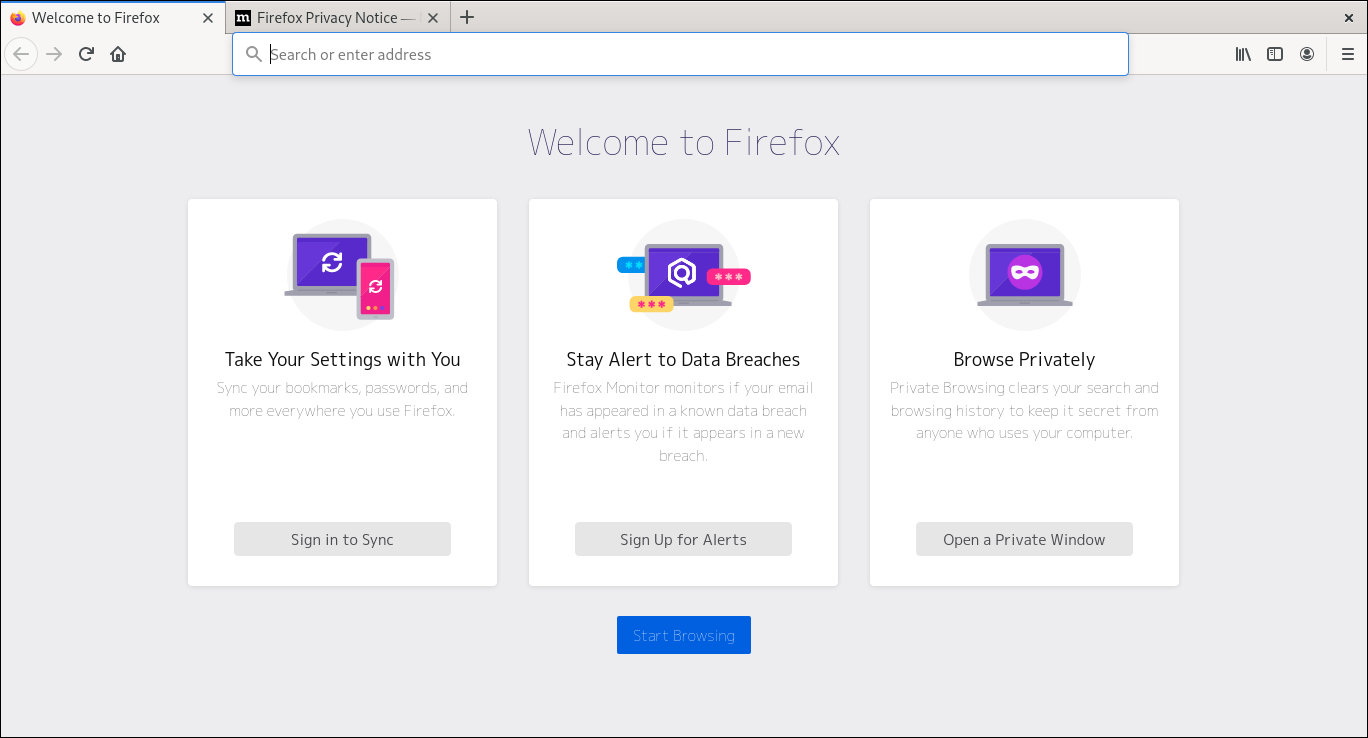
Task: Click the Firefox Monitor illustration
Action: click(683, 275)
